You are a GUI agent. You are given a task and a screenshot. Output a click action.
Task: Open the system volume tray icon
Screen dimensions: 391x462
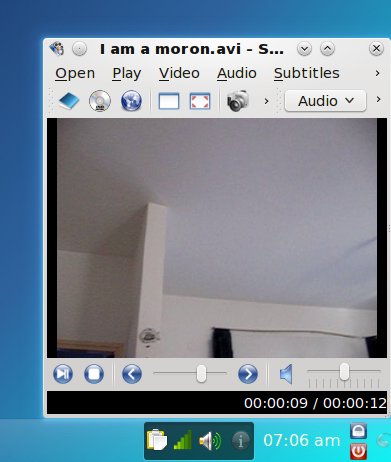210,441
